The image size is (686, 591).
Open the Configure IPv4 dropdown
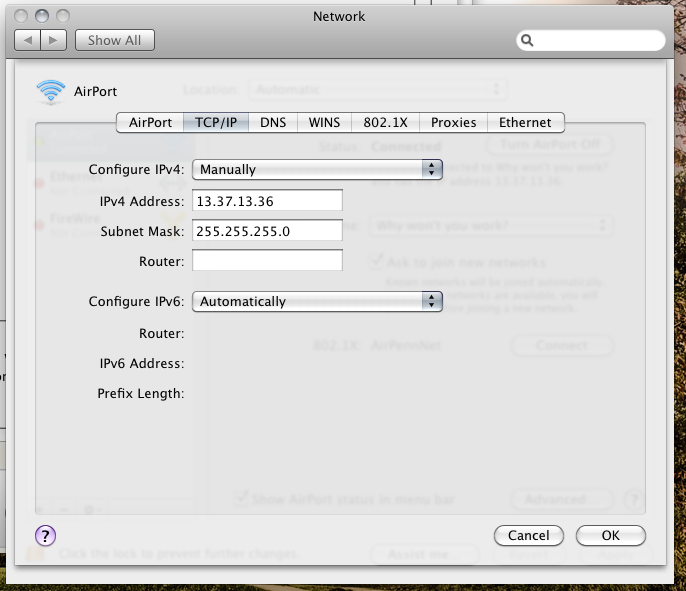[317, 169]
